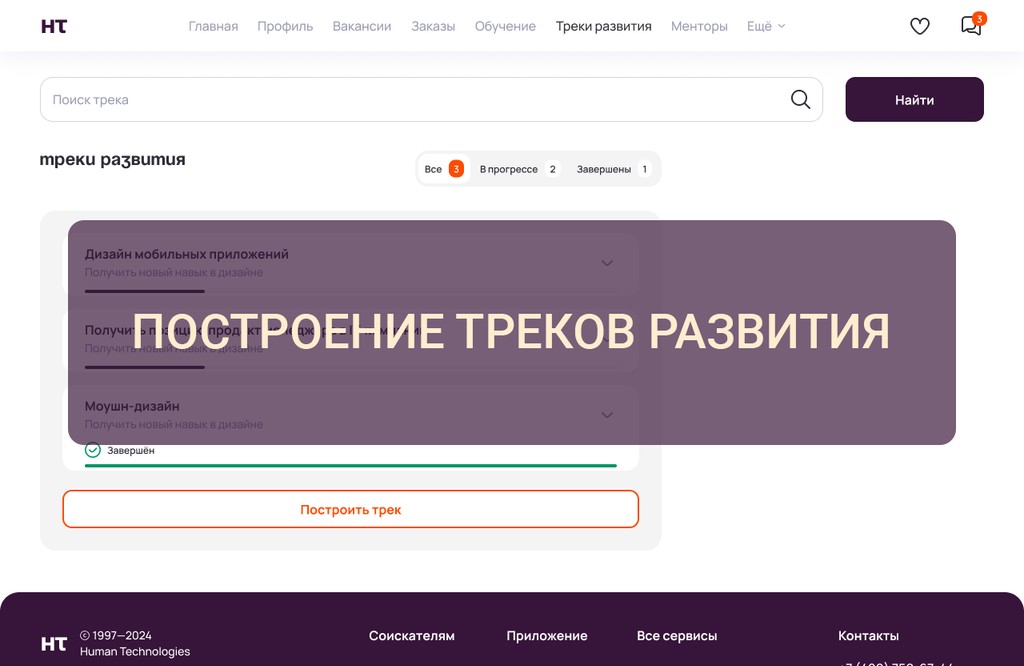This screenshot has height=666, width=1024.
Task: Filter by В прогрессе tab
Action: point(519,169)
